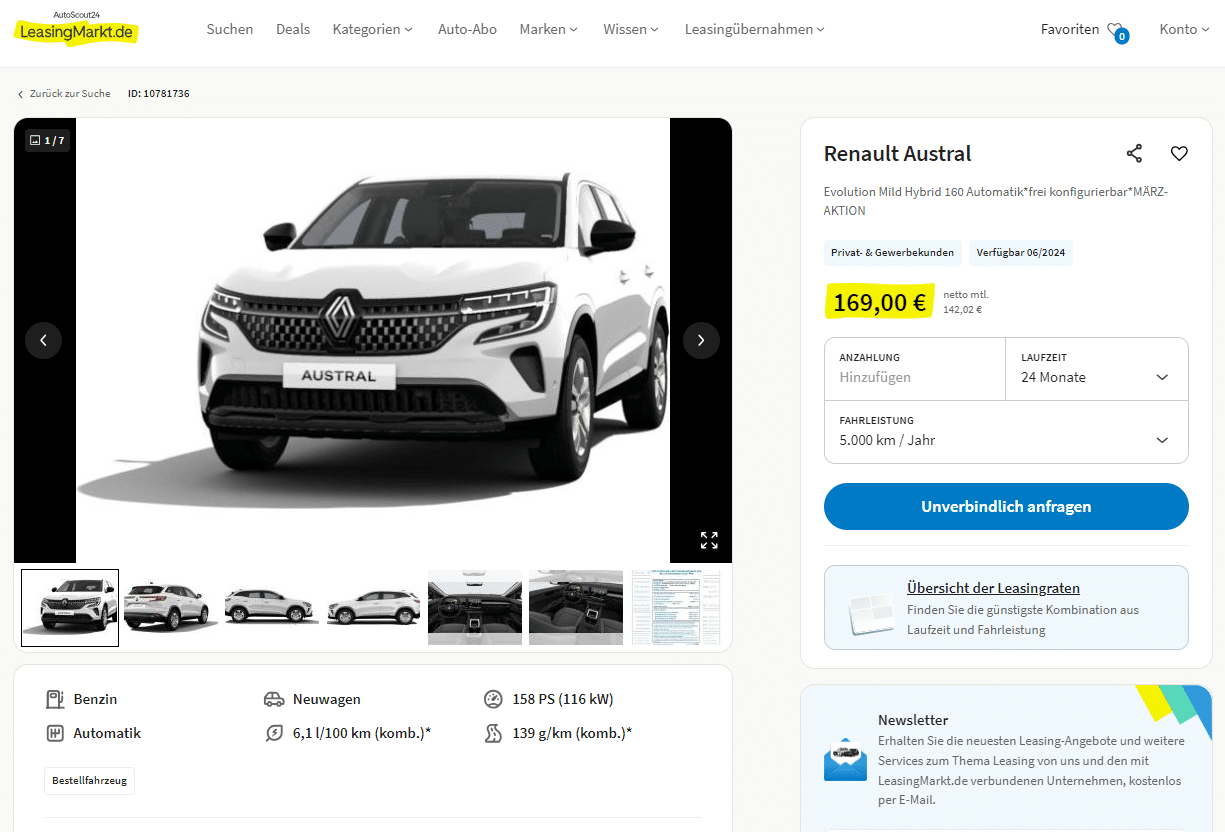
Task: Click the CO2 emission icon beside 139 g/km
Action: click(x=493, y=733)
